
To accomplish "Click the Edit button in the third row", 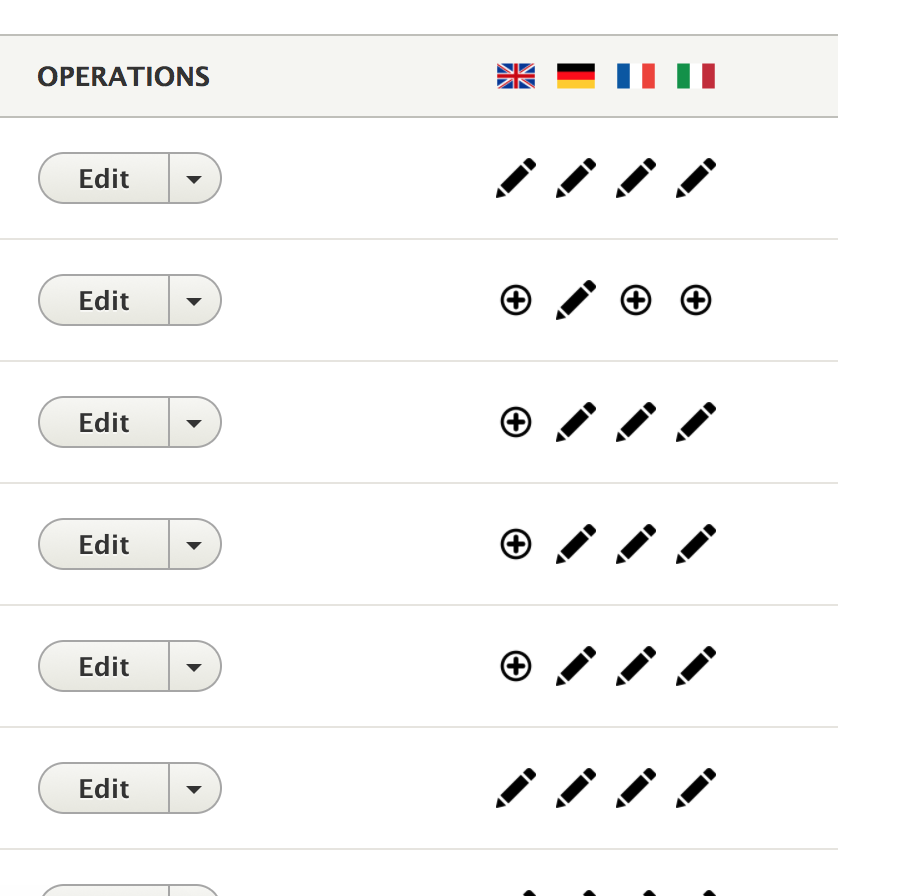I will pyautogui.click(x=104, y=422).
